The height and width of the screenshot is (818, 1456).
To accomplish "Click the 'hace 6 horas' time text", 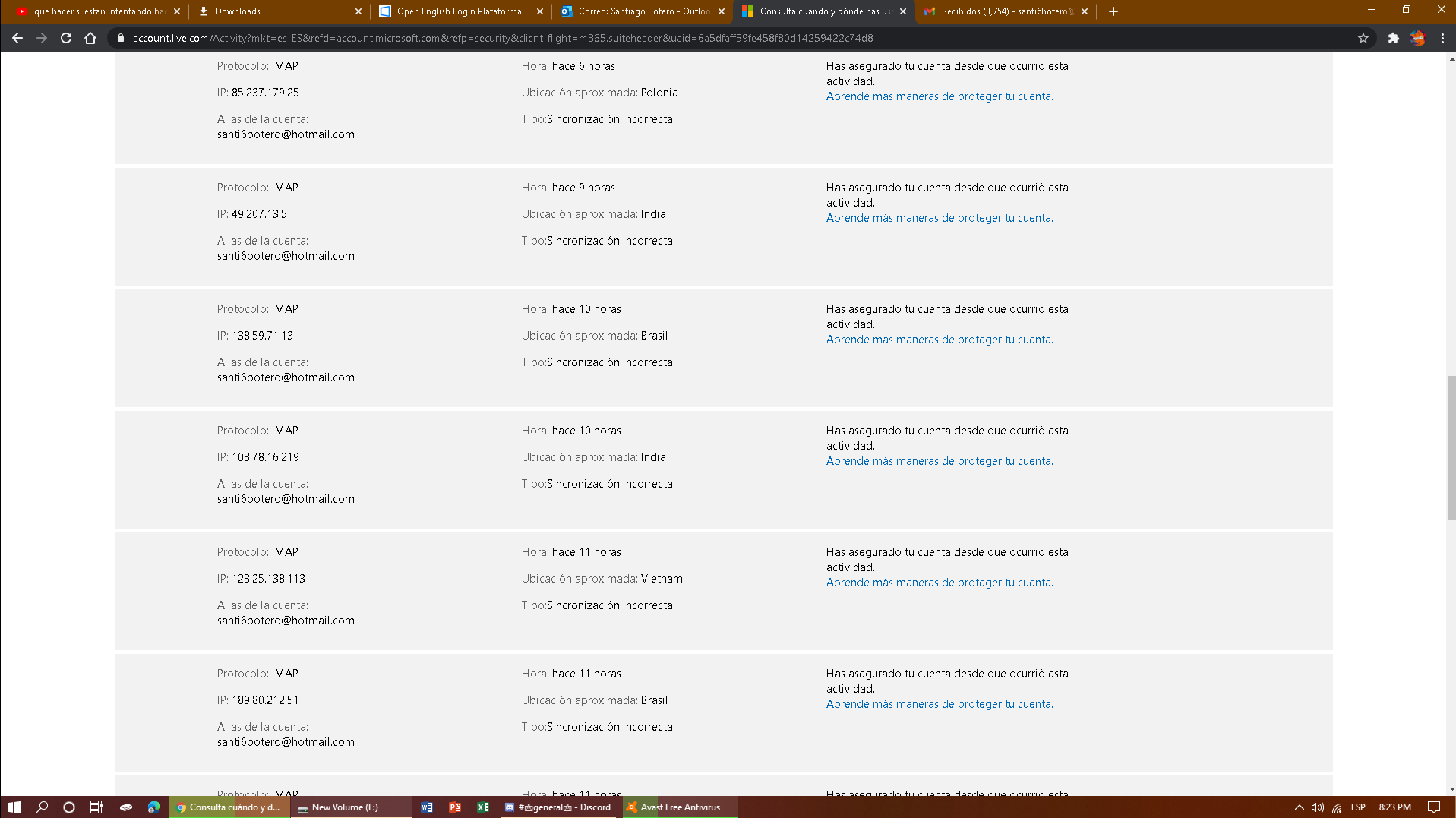I will tap(583, 66).
